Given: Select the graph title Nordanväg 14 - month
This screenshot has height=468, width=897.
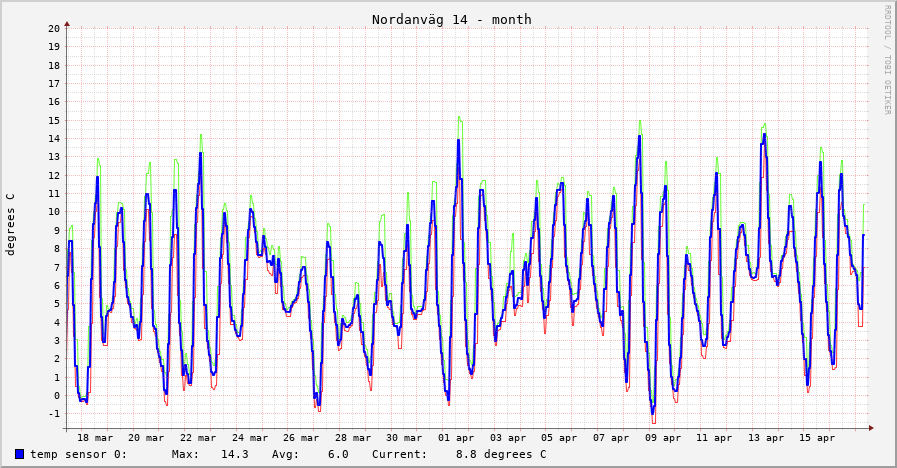Looking at the screenshot, I should (x=451, y=20).
